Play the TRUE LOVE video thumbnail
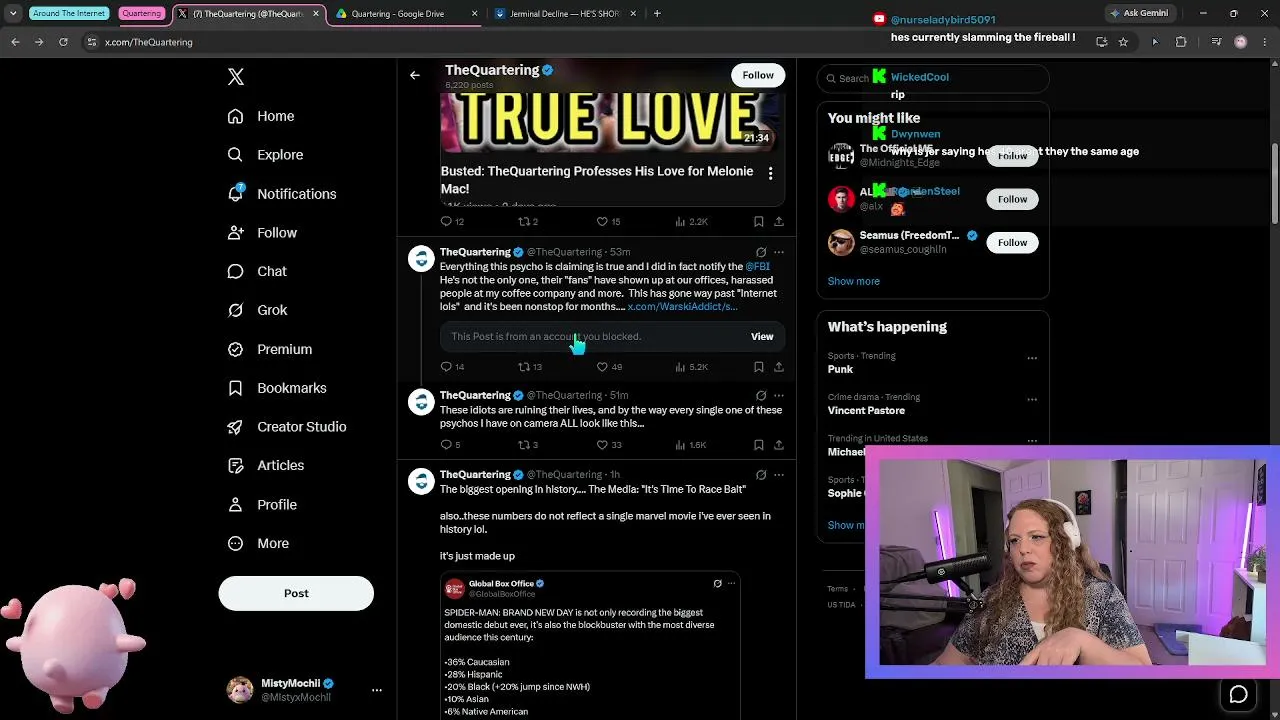The height and width of the screenshot is (720, 1280). pyautogui.click(x=611, y=121)
